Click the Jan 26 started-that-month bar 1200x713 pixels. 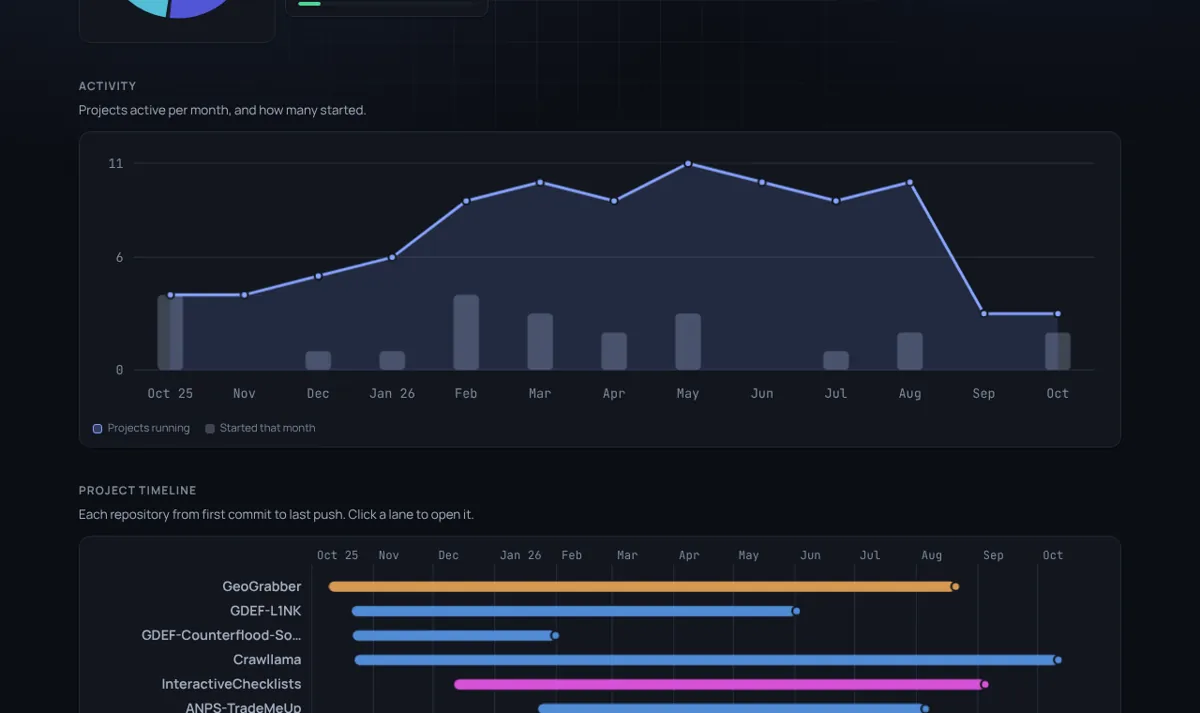pos(392,361)
